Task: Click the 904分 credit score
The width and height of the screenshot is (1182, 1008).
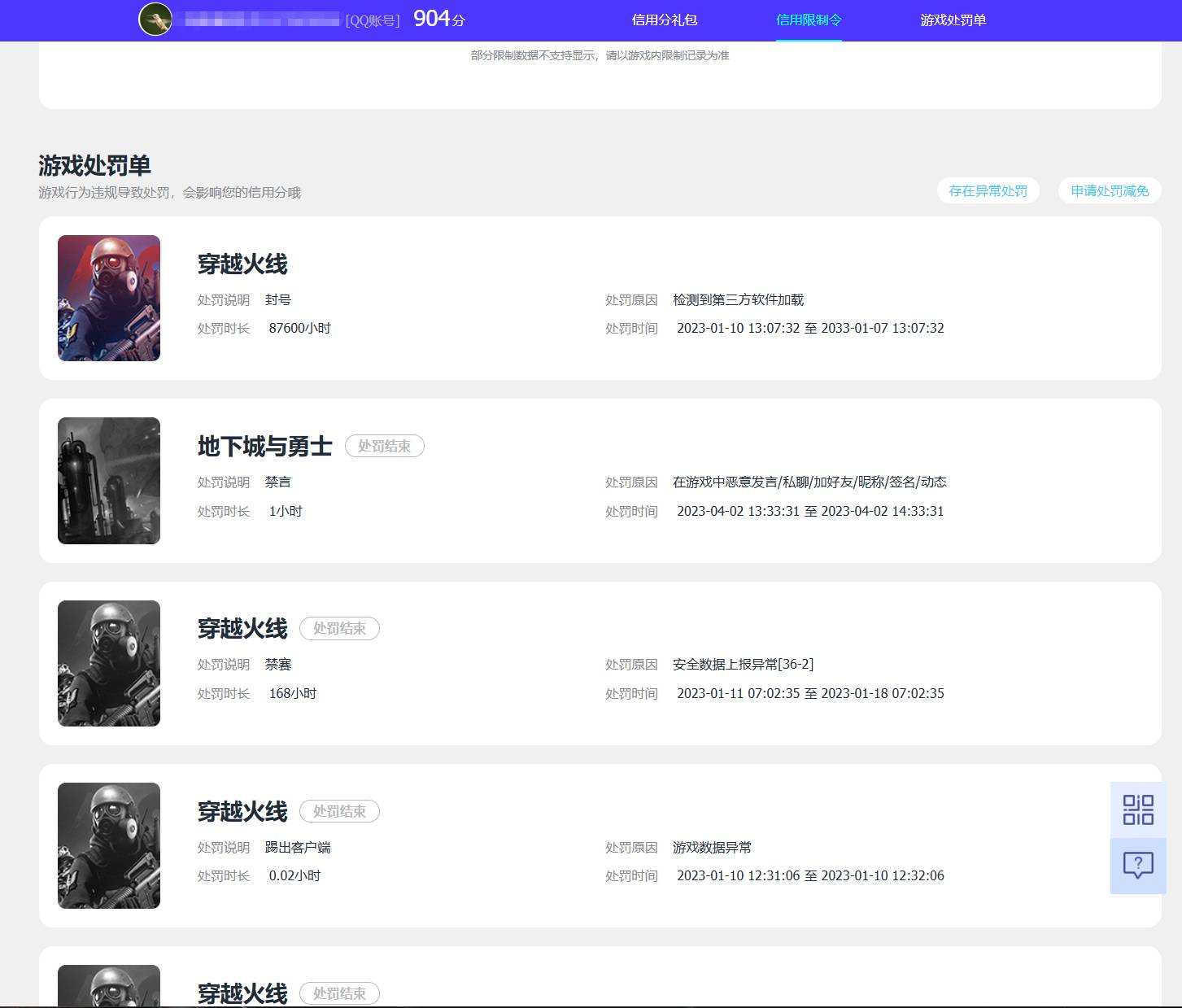Action: 439,19
